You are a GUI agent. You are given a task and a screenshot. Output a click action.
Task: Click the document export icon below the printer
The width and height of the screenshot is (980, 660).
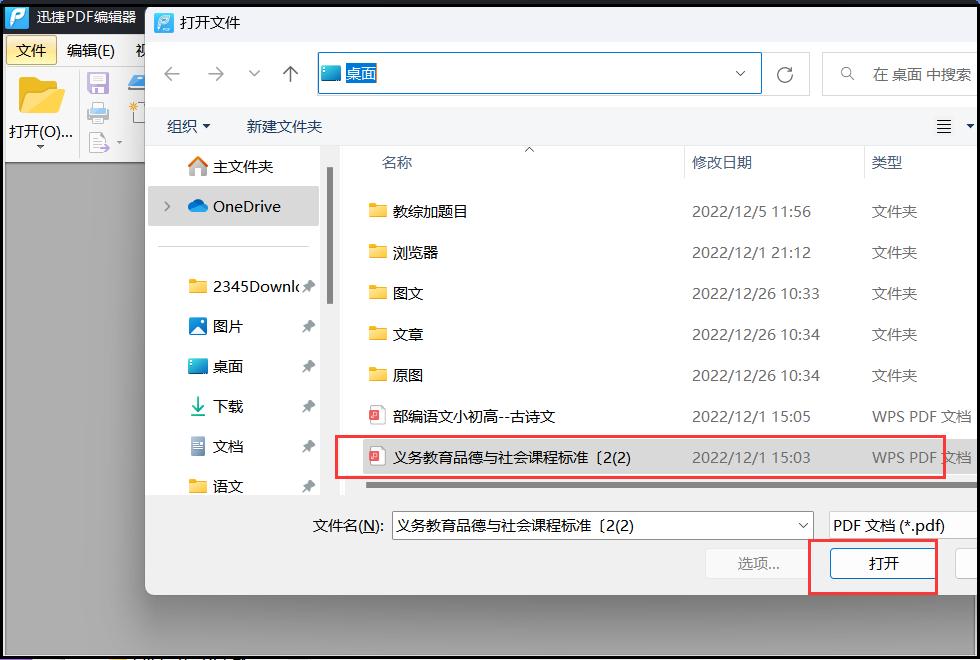coord(99,142)
